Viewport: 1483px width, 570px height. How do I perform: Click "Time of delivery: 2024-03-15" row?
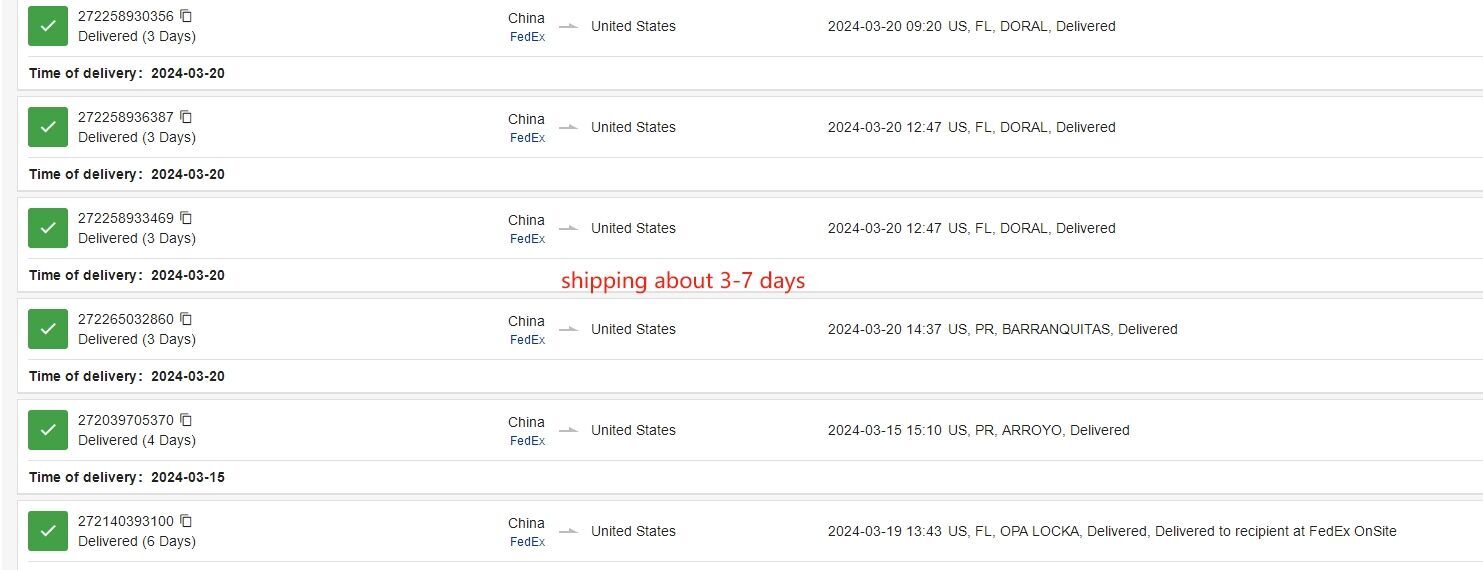coord(127,477)
